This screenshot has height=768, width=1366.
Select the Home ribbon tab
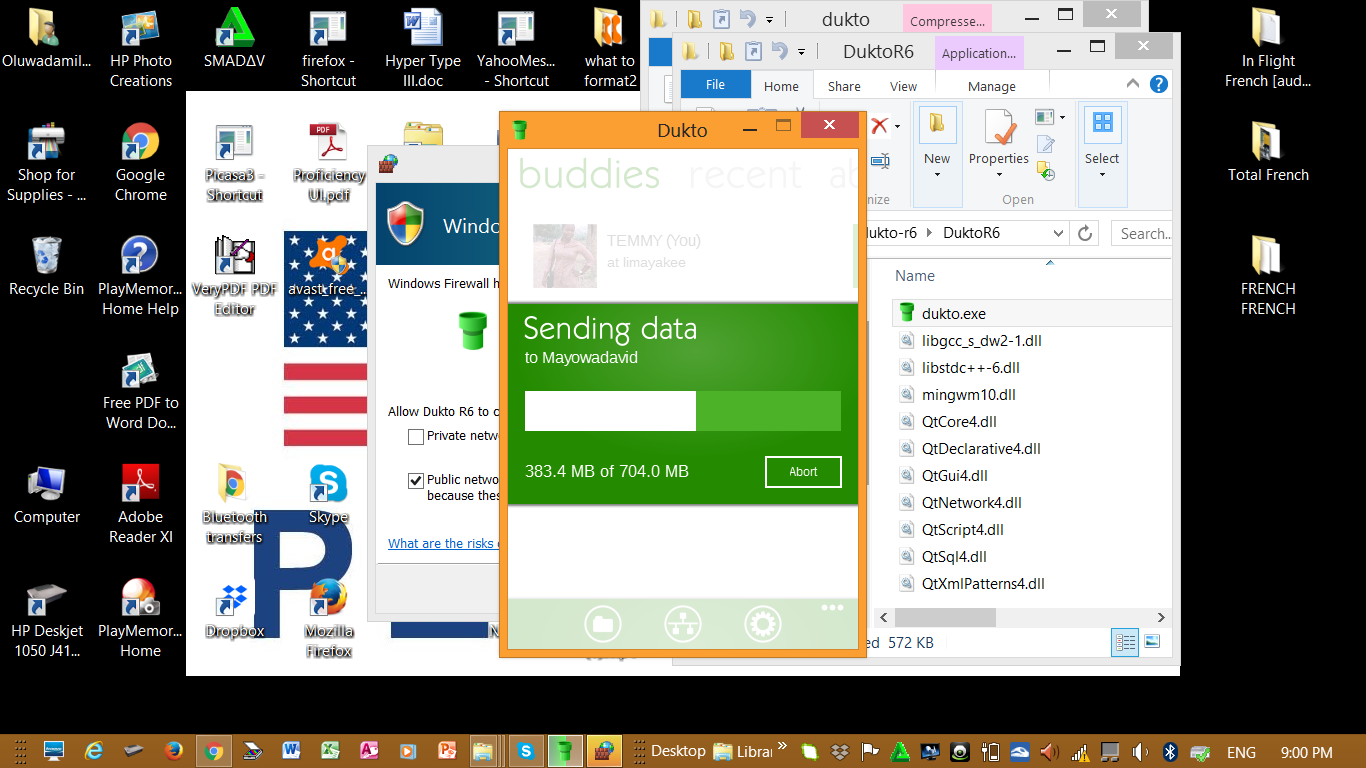[781, 86]
